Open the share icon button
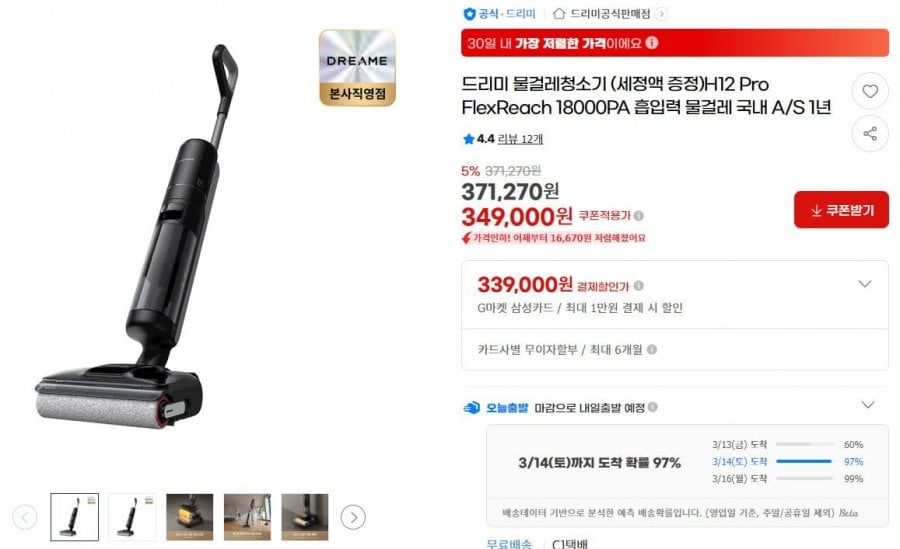This screenshot has width=900, height=549. (x=870, y=134)
